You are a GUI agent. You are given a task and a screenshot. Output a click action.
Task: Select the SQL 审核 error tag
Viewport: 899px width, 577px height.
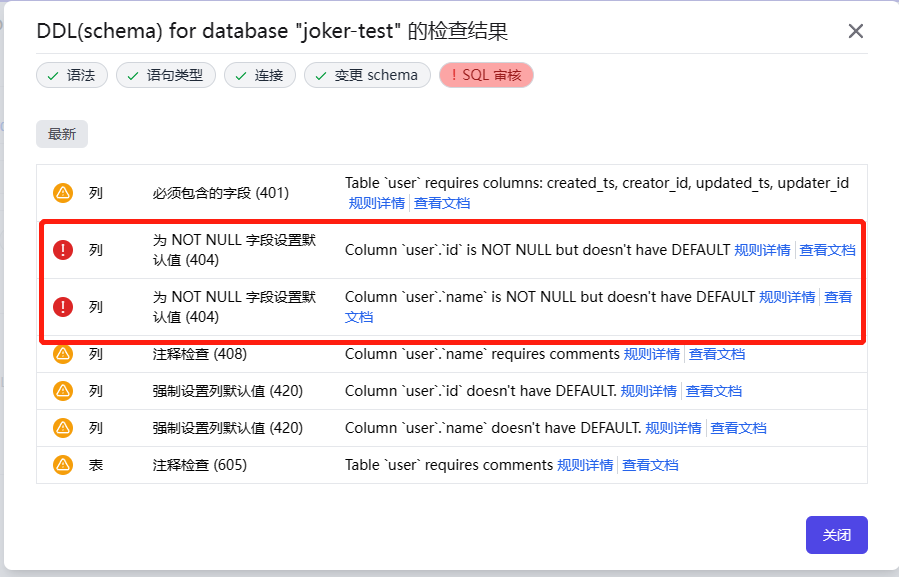(x=486, y=75)
